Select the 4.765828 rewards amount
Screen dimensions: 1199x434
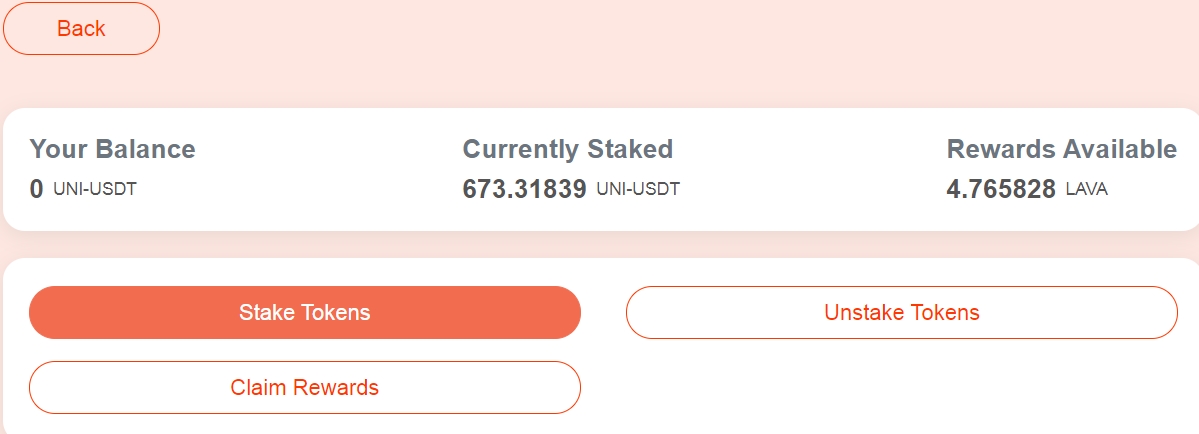click(1001, 189)
